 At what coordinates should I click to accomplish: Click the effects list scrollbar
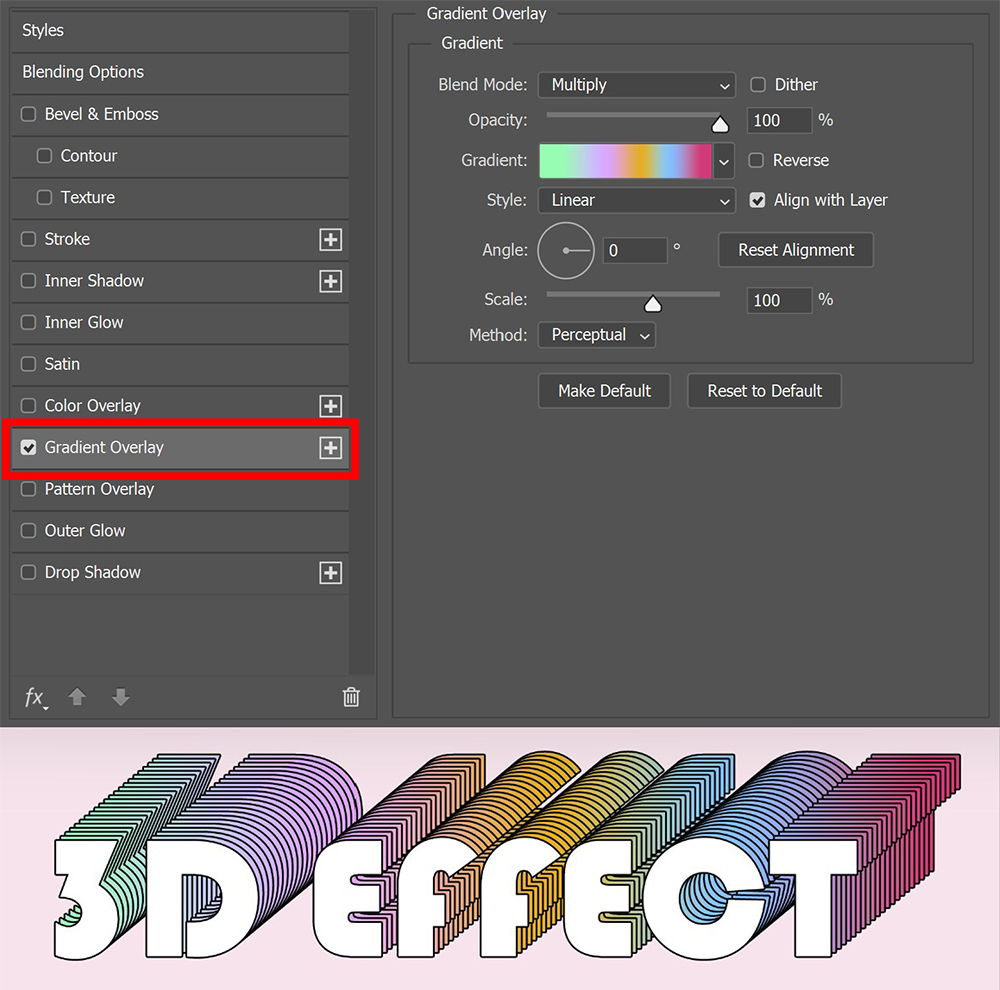(x=362, y=342)
